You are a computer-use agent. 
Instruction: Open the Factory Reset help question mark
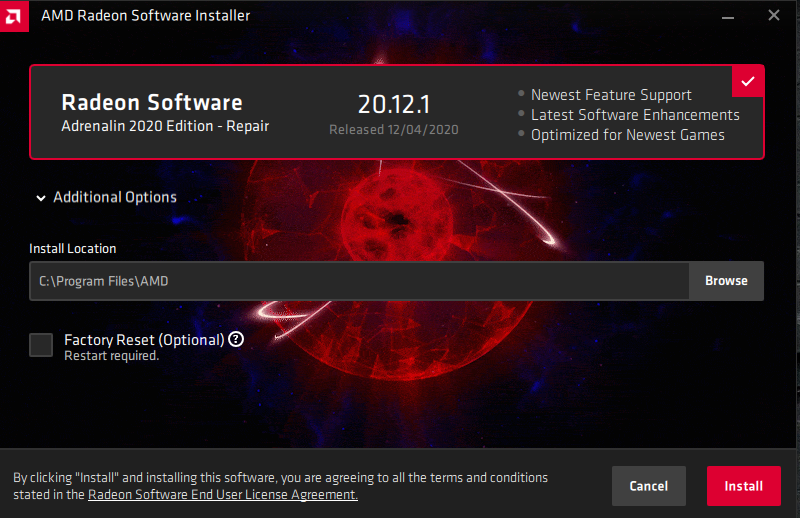click(x=236, y=339)
